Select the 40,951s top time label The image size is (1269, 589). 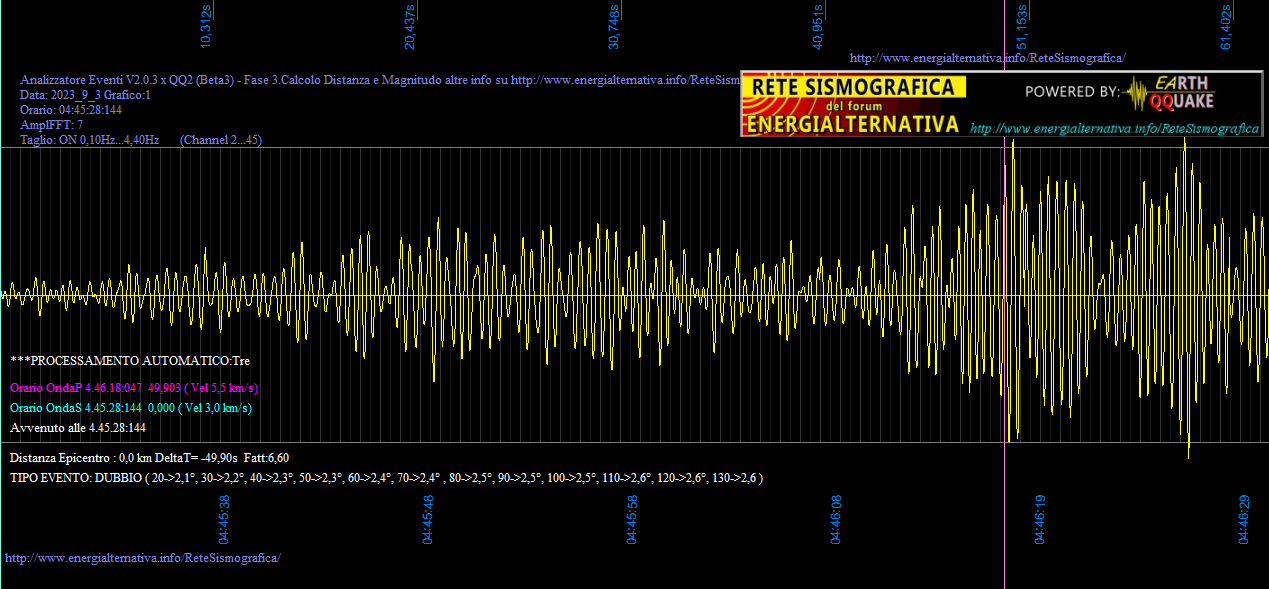point(818,26)
